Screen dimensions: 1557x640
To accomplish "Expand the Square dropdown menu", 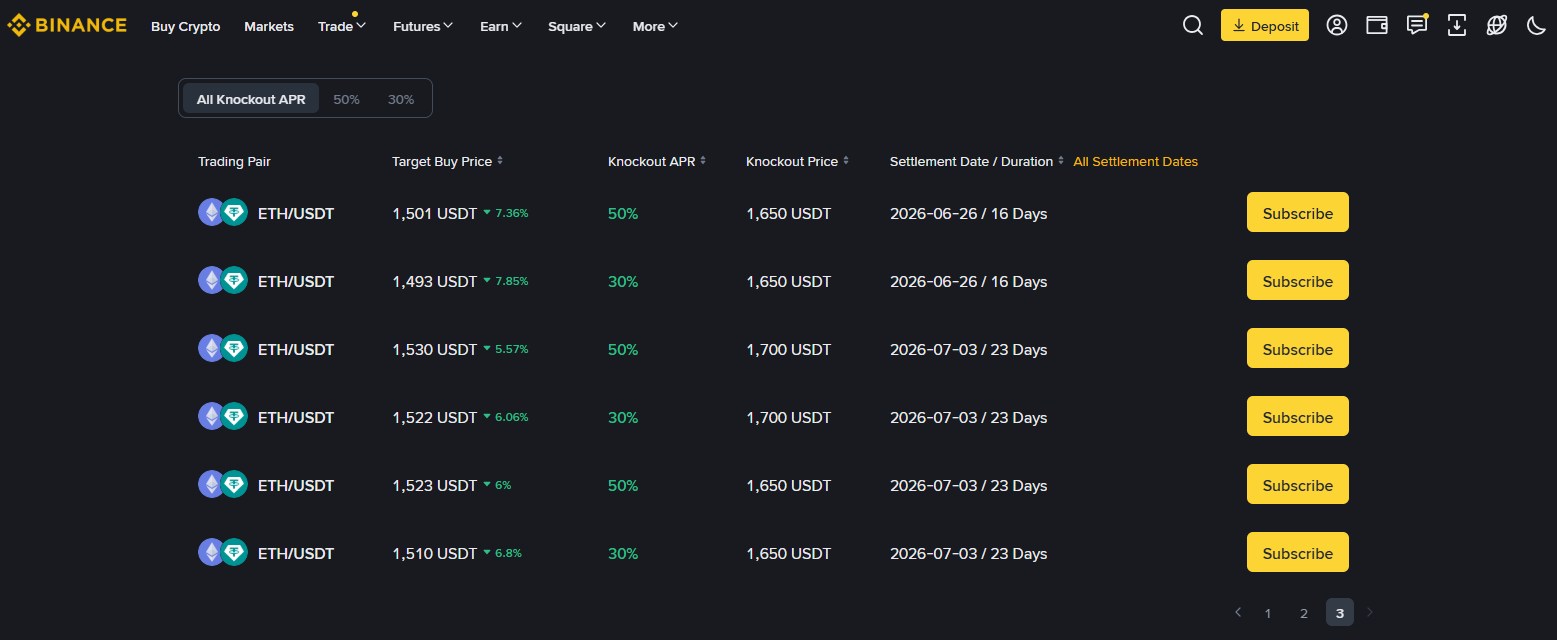I will point(577,27).
